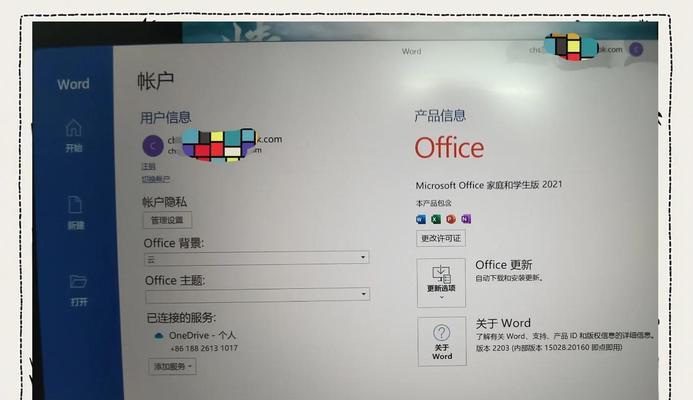The width and height of the screenshot is (693, 400).
Task: Click the 关于 Word heading text
Action: click(x=503, y=323)
